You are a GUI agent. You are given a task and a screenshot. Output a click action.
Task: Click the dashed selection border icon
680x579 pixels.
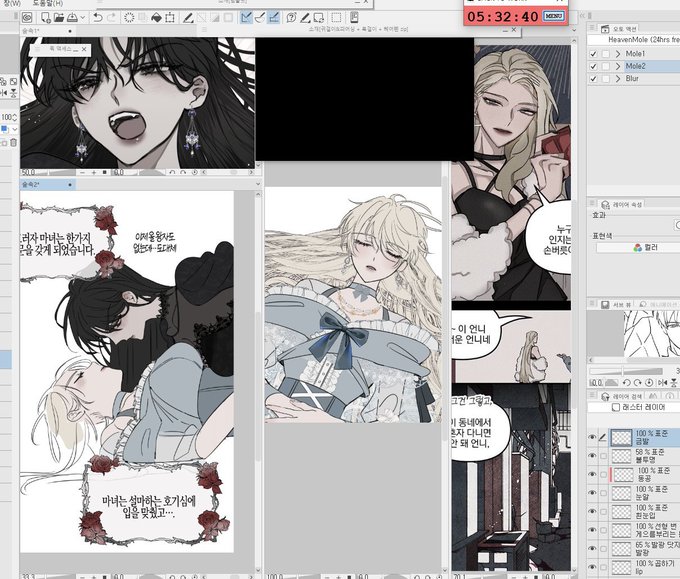click(x=336, y=18)
